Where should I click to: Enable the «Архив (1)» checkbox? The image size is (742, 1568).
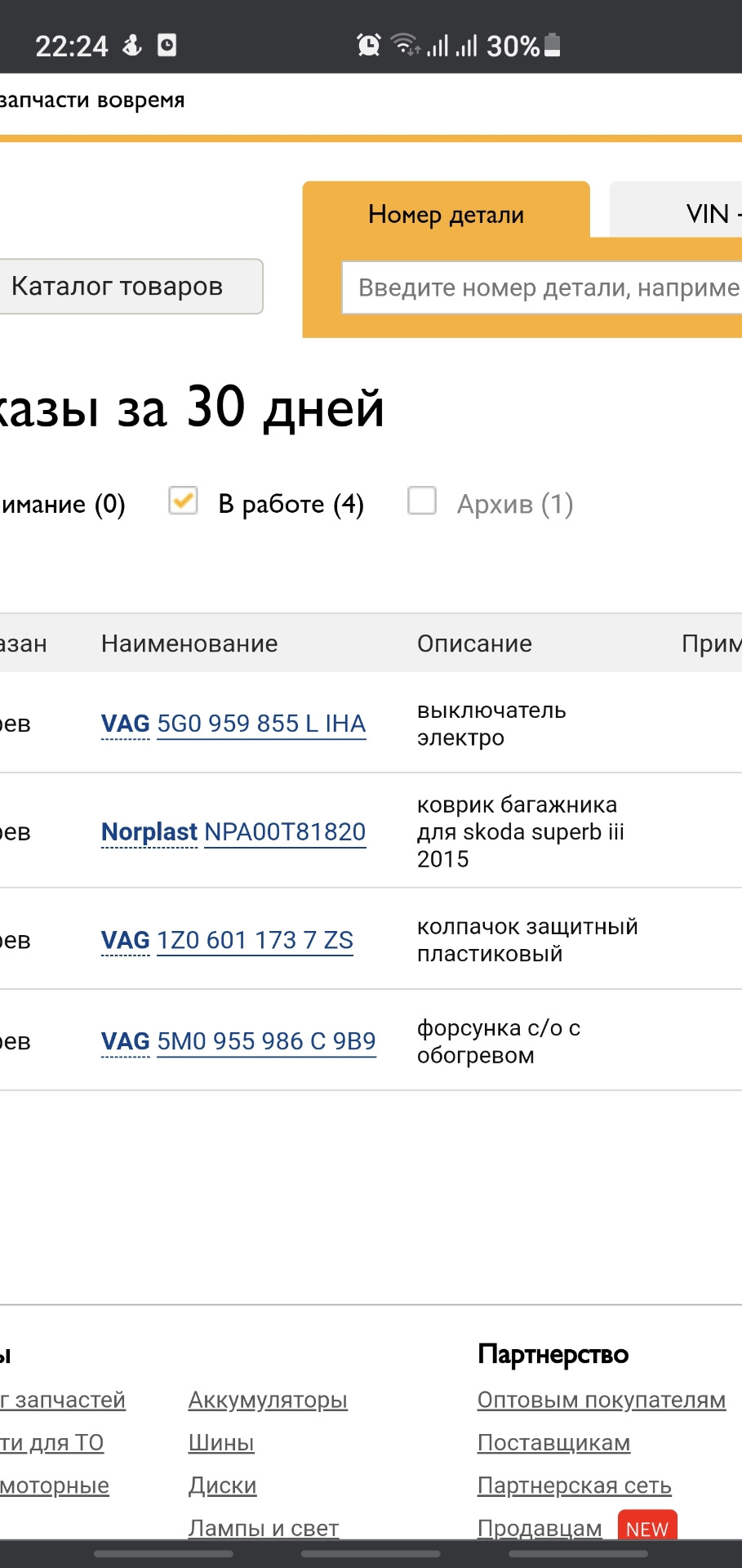(x=422, y=501)
